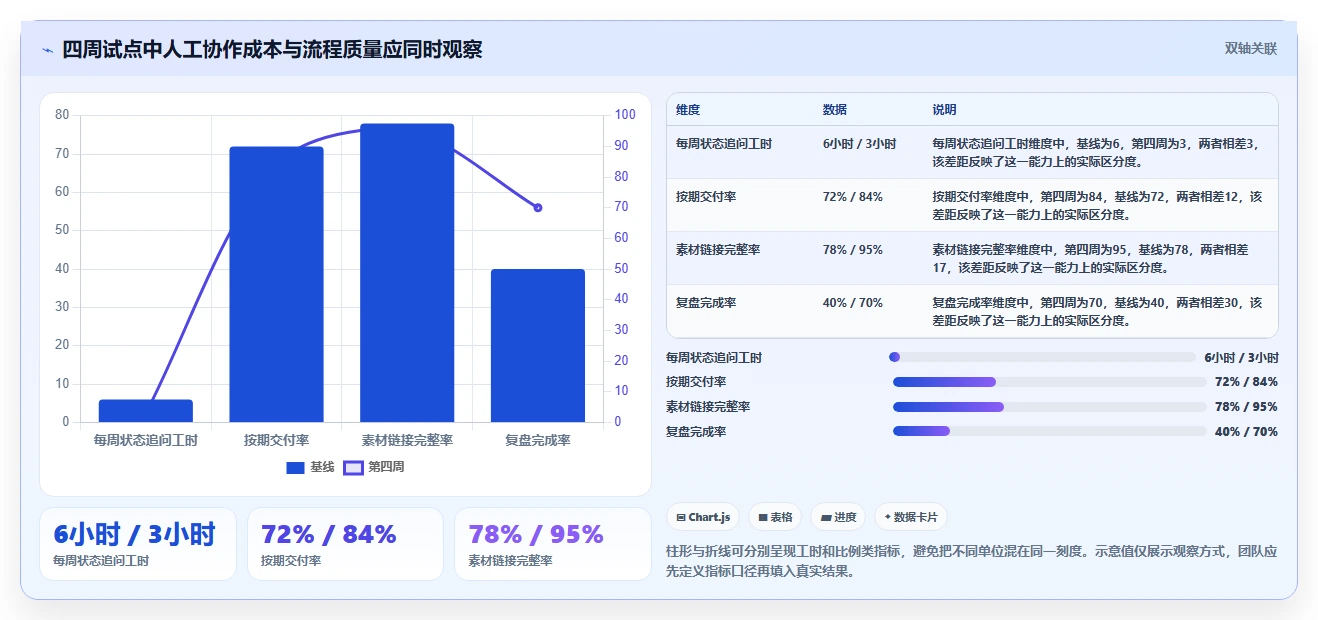Click the 表格 tag chip
1318x620 pixels.
[776, 517]
